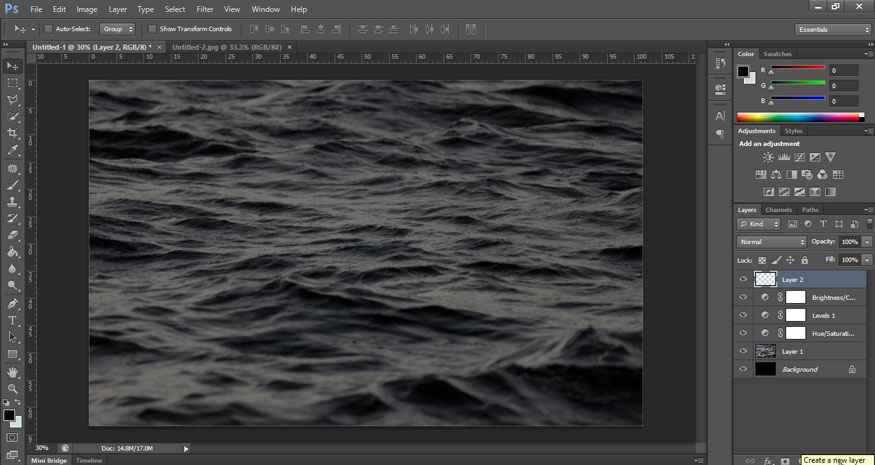Screen dimensions: 875x465
Task: Select the Eraser tool
Action: tap(12, 235)
